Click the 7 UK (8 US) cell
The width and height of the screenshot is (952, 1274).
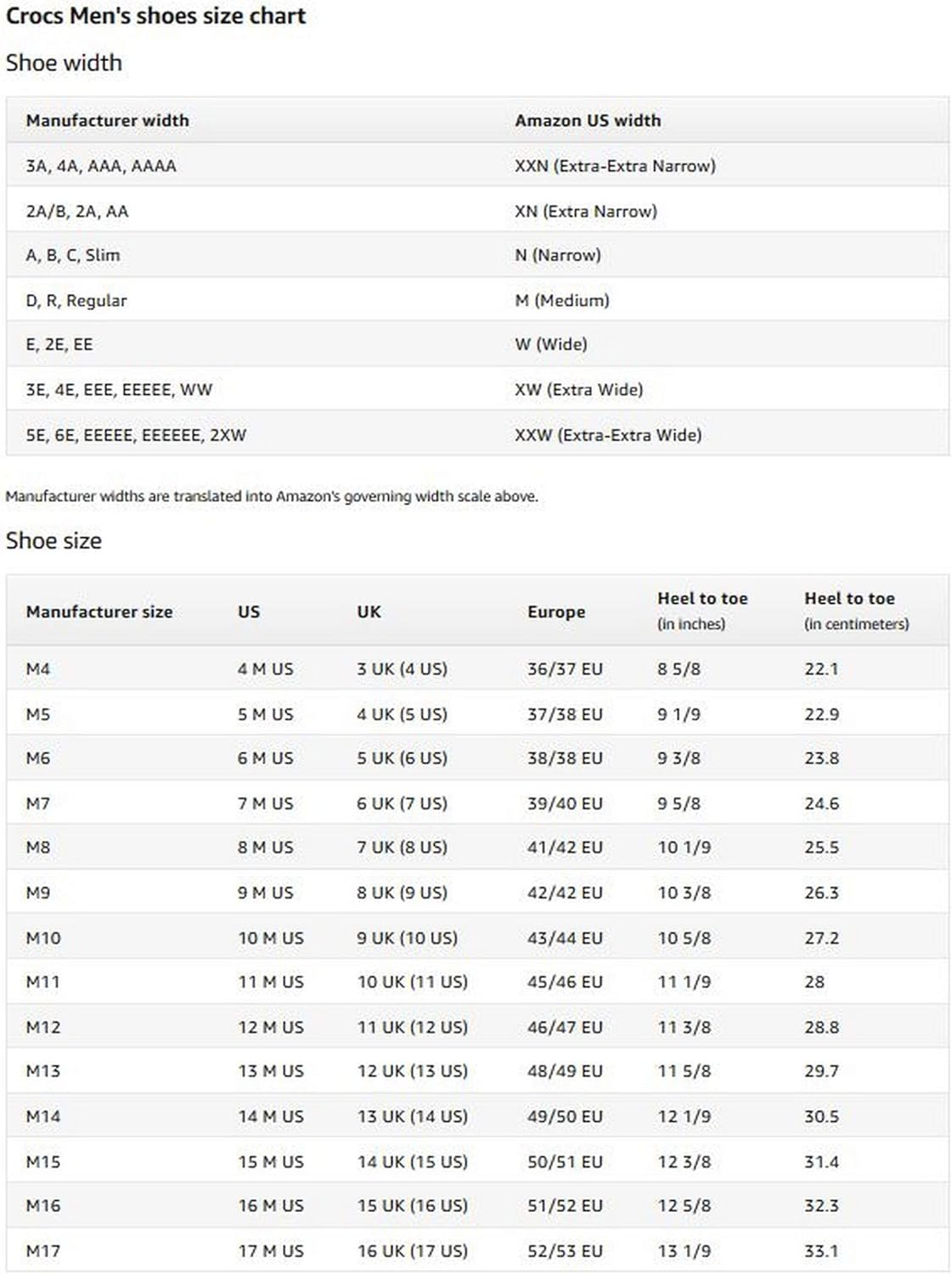(402, 847)
